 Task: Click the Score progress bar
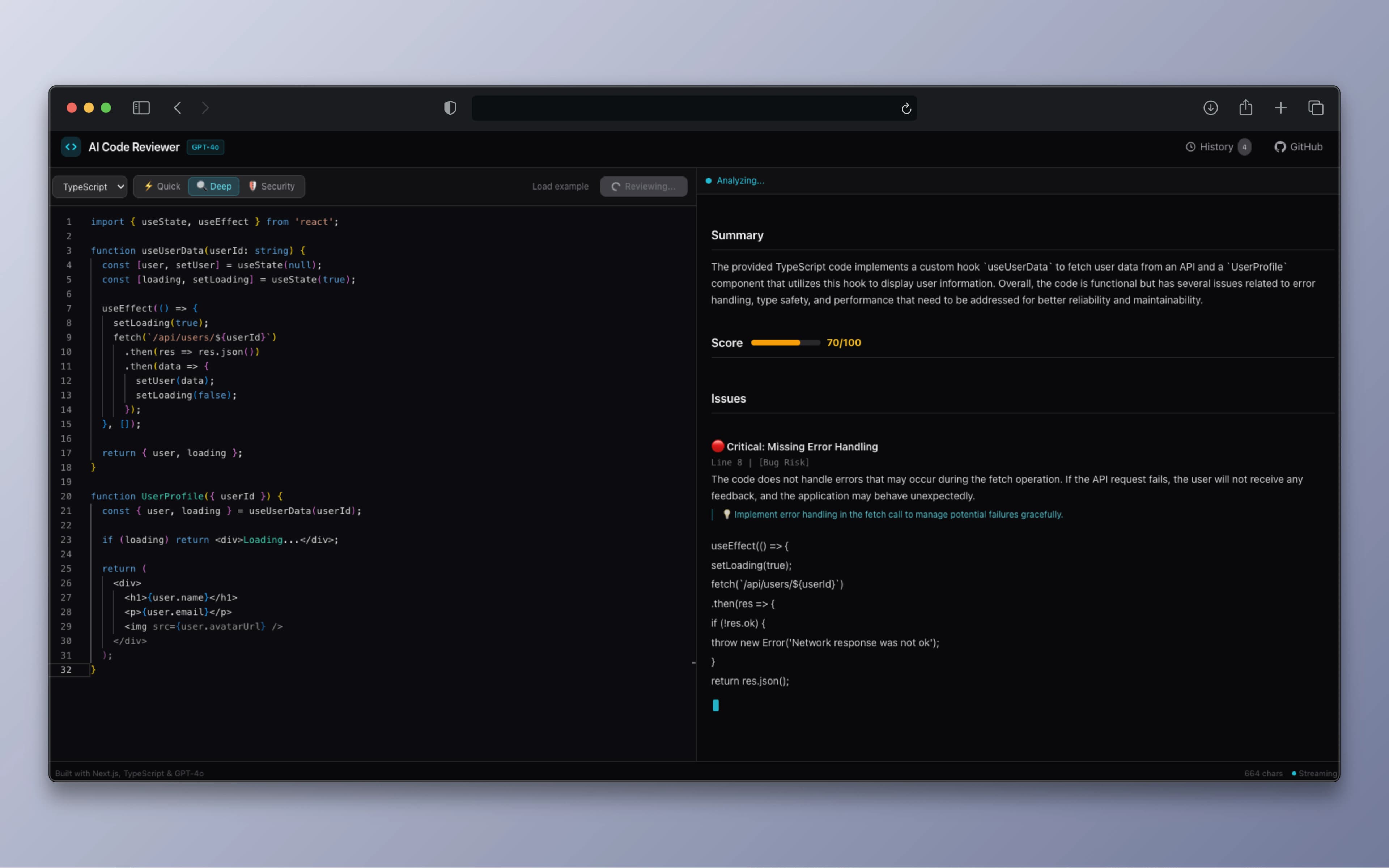tap(785, 343)
